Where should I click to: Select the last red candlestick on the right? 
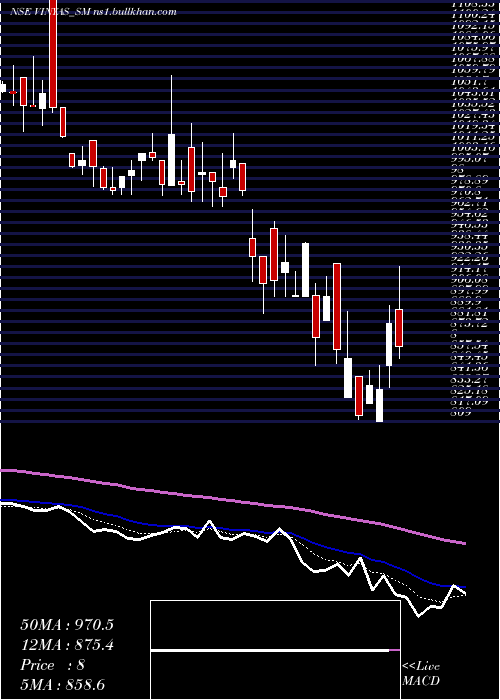click(399, 327)
